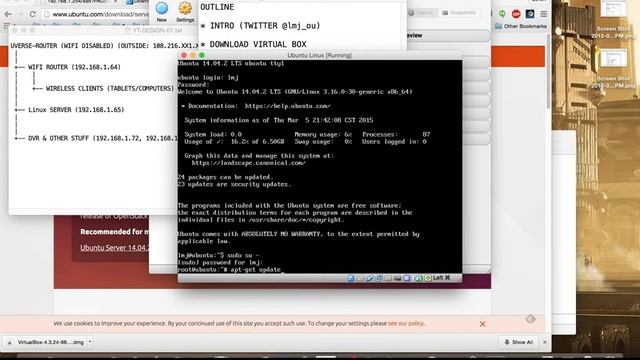This screenshot has width=640, height=360.
Task: Click 'WIRELESS CLIENTS' line in text file
Action: (109, 88)
